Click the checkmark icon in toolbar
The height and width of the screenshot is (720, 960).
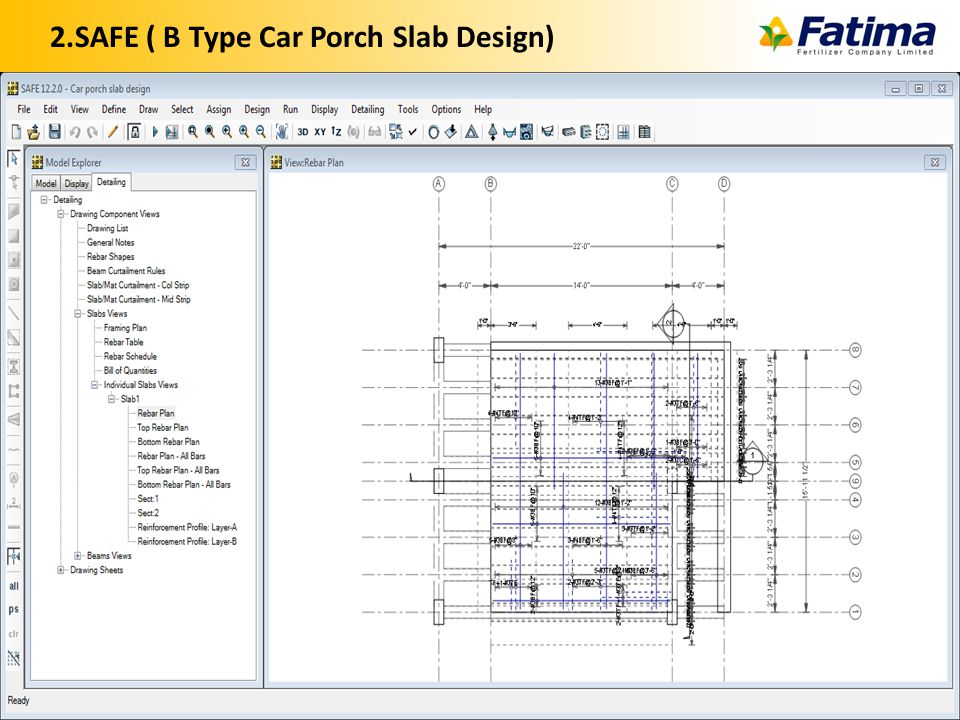(413, 132)
